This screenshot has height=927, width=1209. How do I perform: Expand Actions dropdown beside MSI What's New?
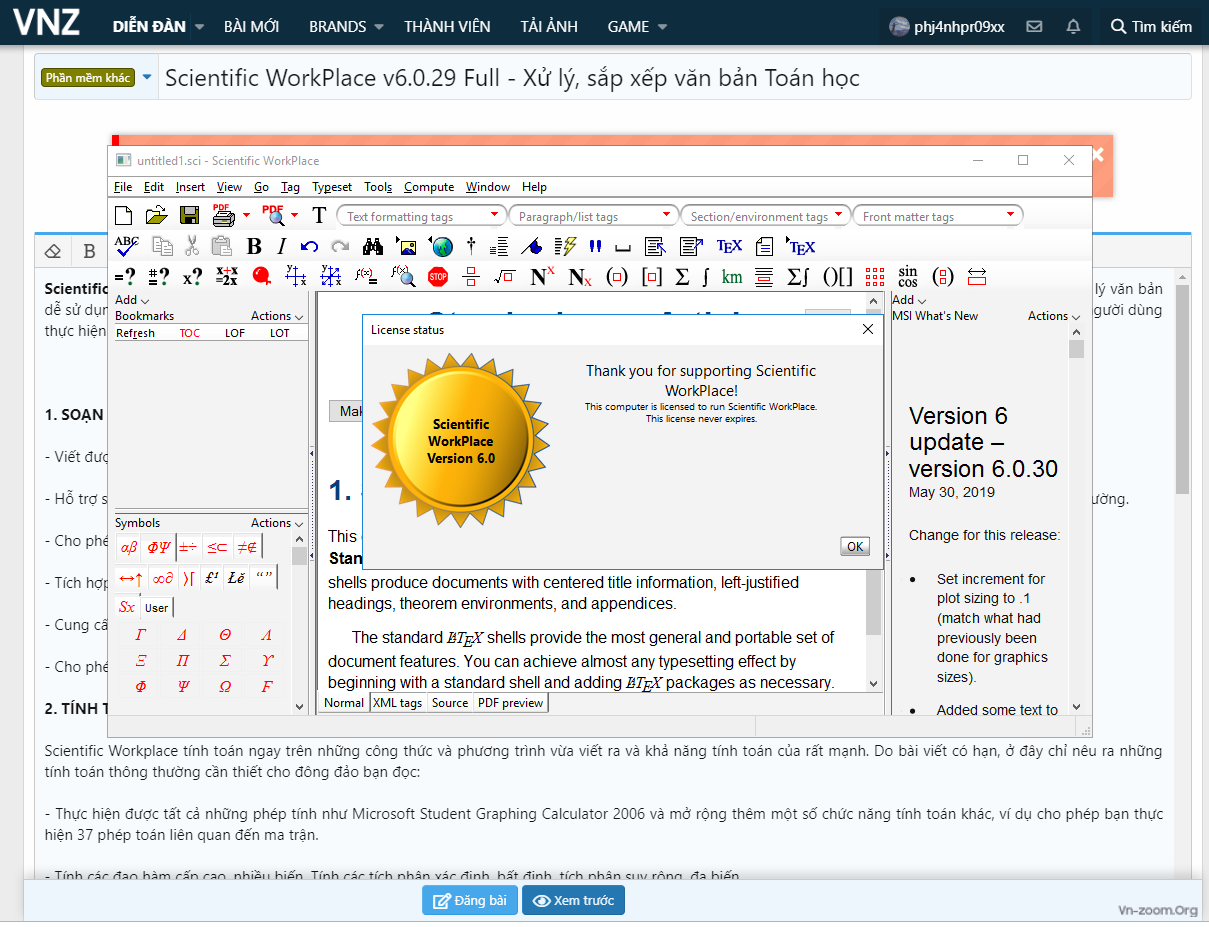coord(1054,316)
